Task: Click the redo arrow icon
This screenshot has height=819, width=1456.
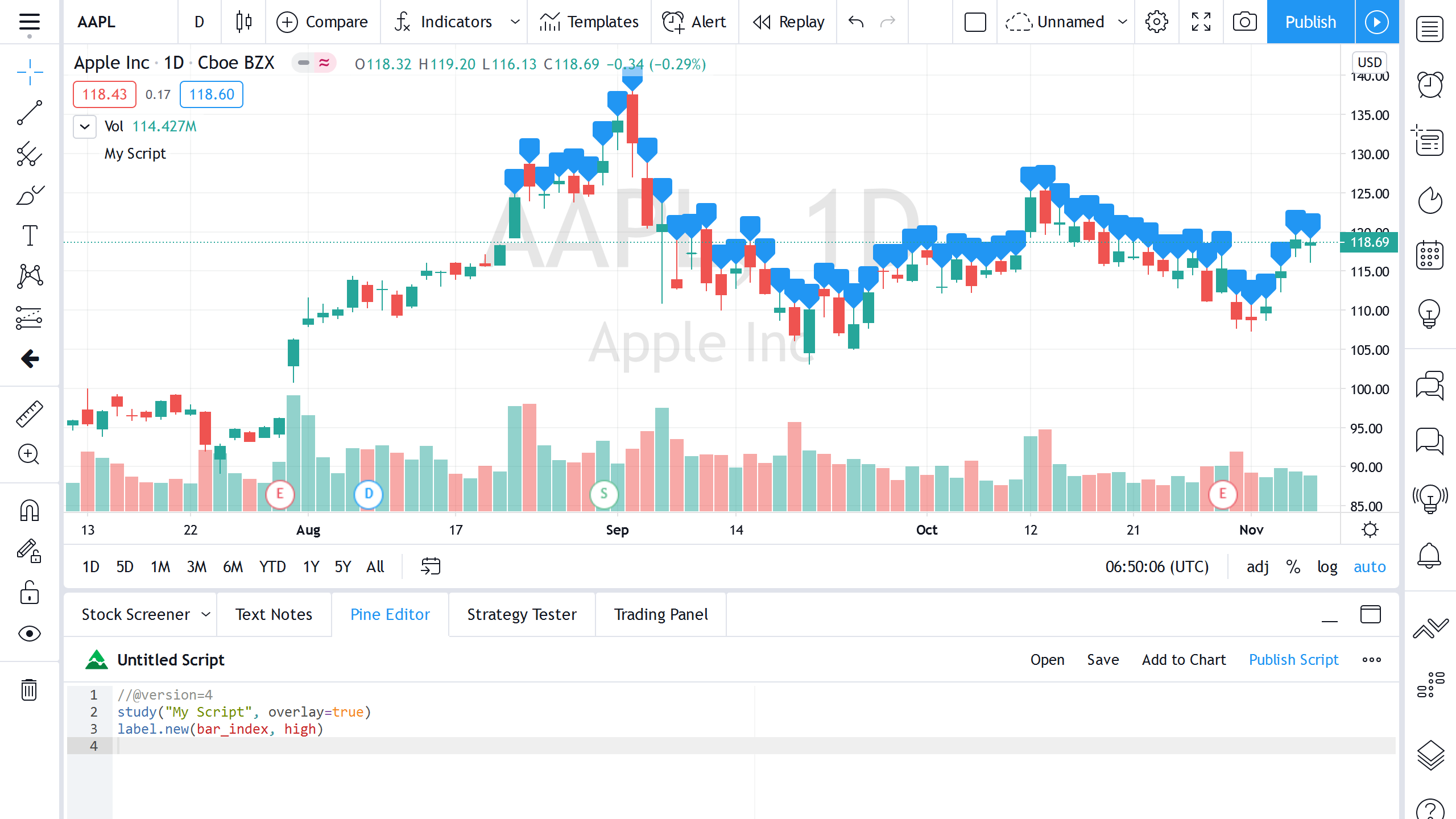Action: tap(888, 22)
